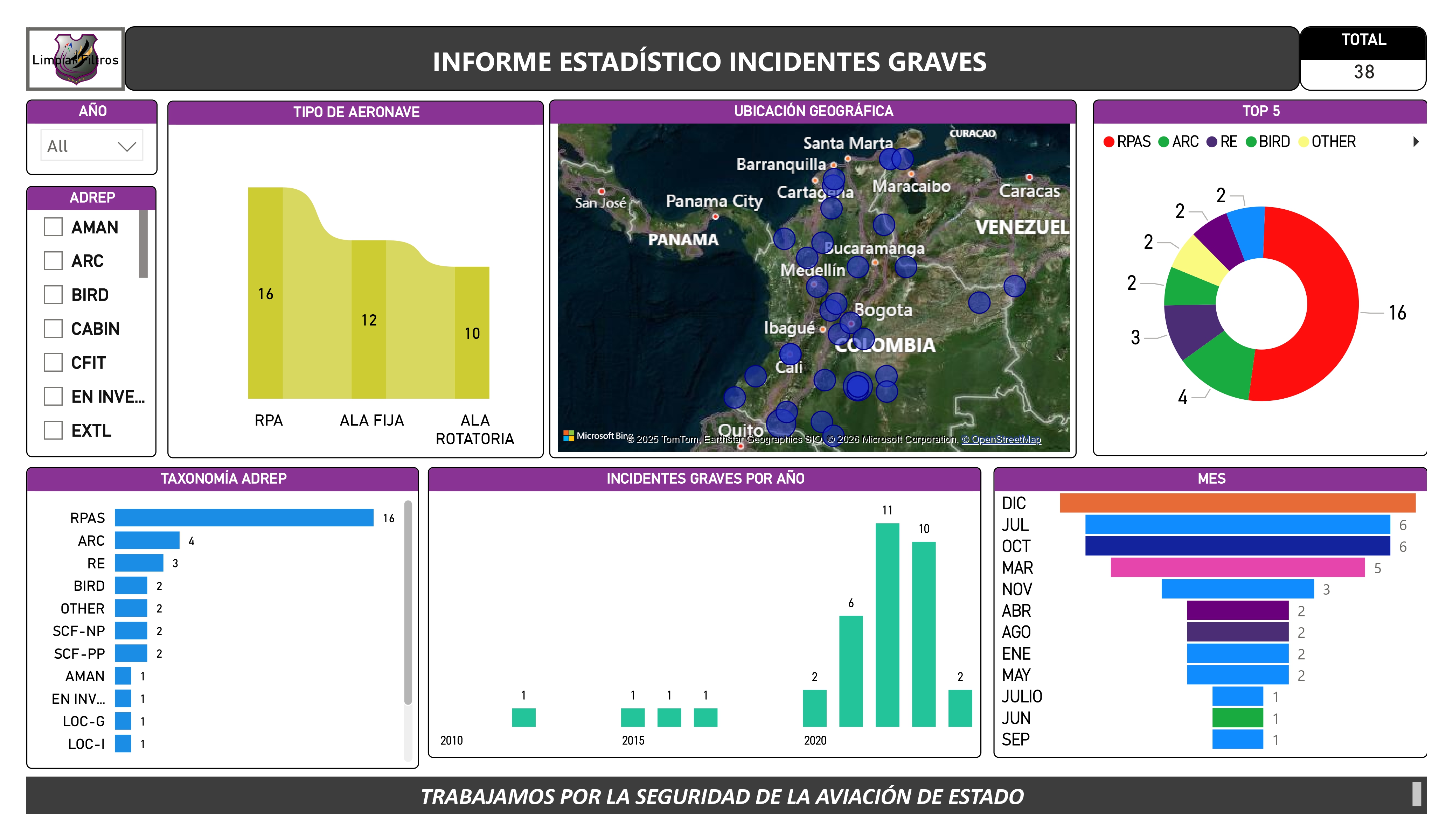This screenshot has width=1453, height=840.
Task: Click the green ARC legend marker
Action: [1163, 142]
